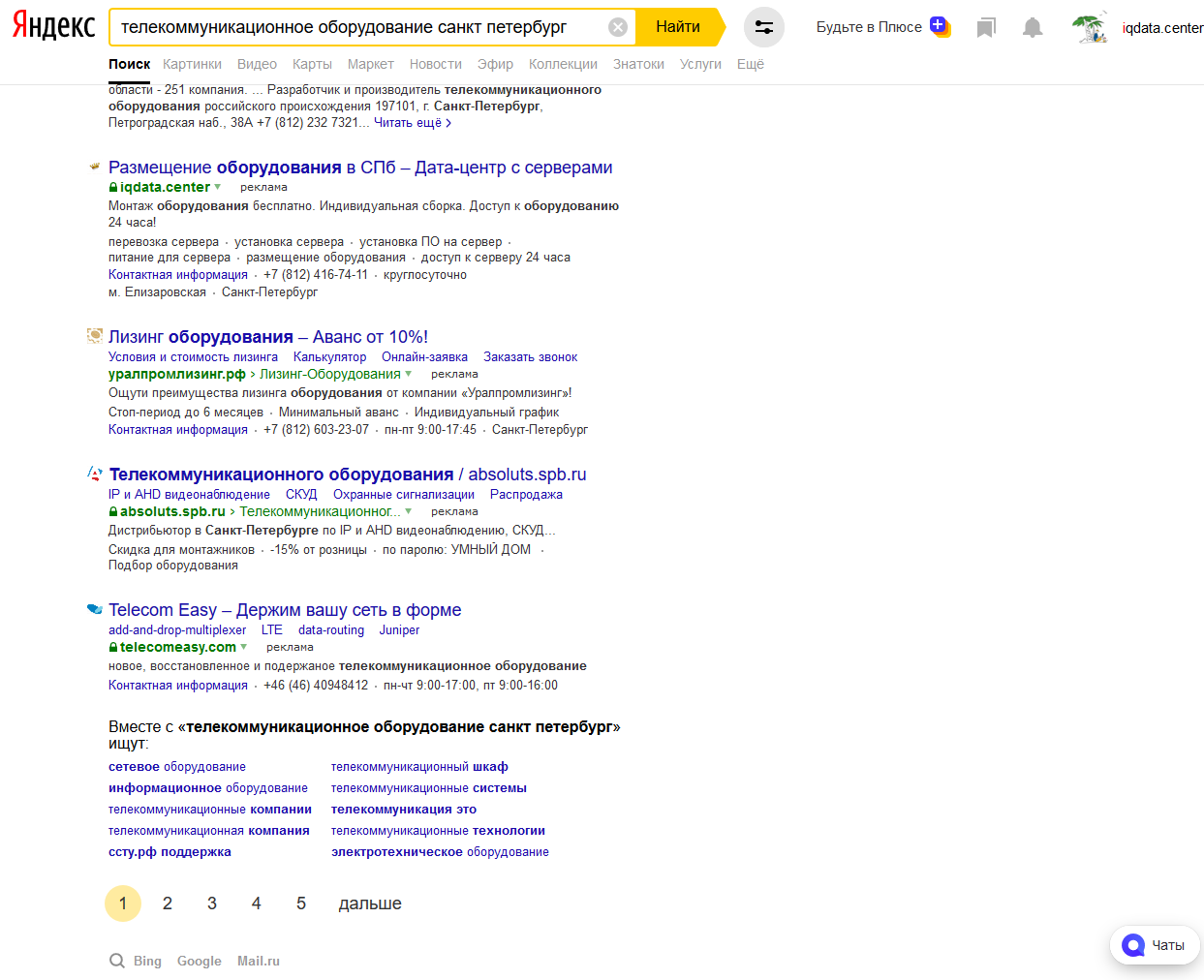Click the favicon of the iqdata.center ad

94,167
